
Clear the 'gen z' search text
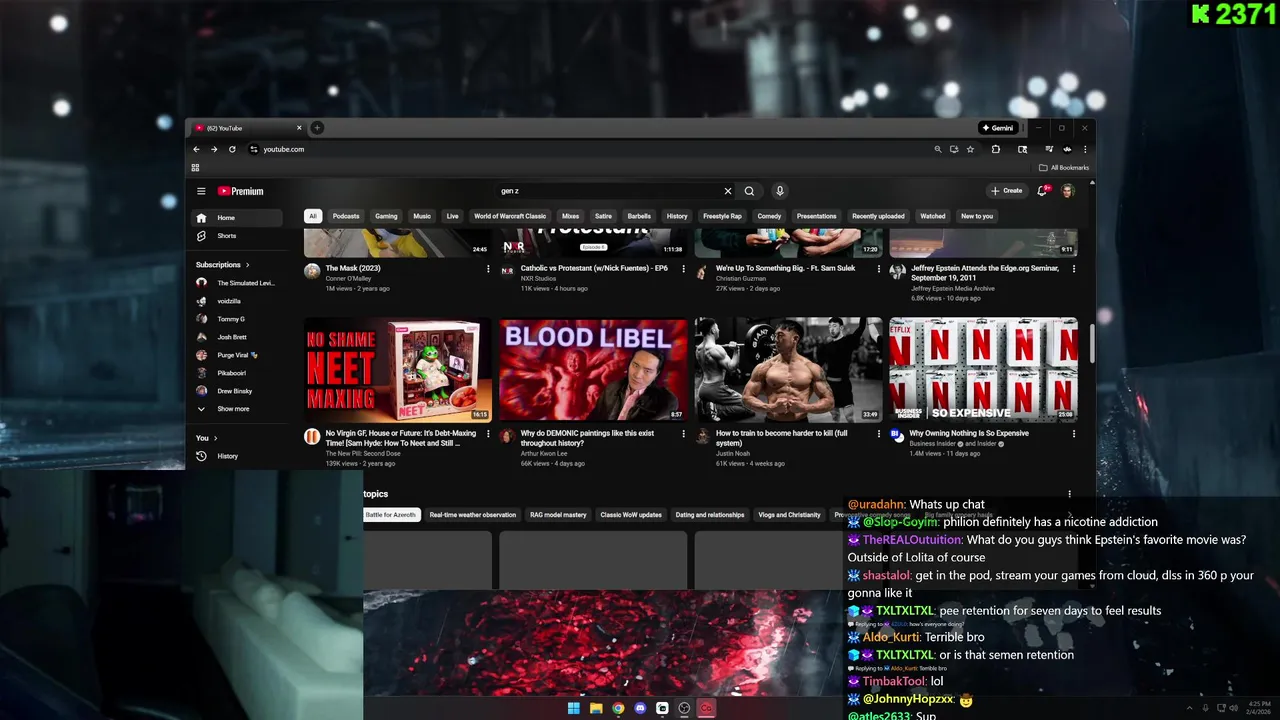pos(728,191)
